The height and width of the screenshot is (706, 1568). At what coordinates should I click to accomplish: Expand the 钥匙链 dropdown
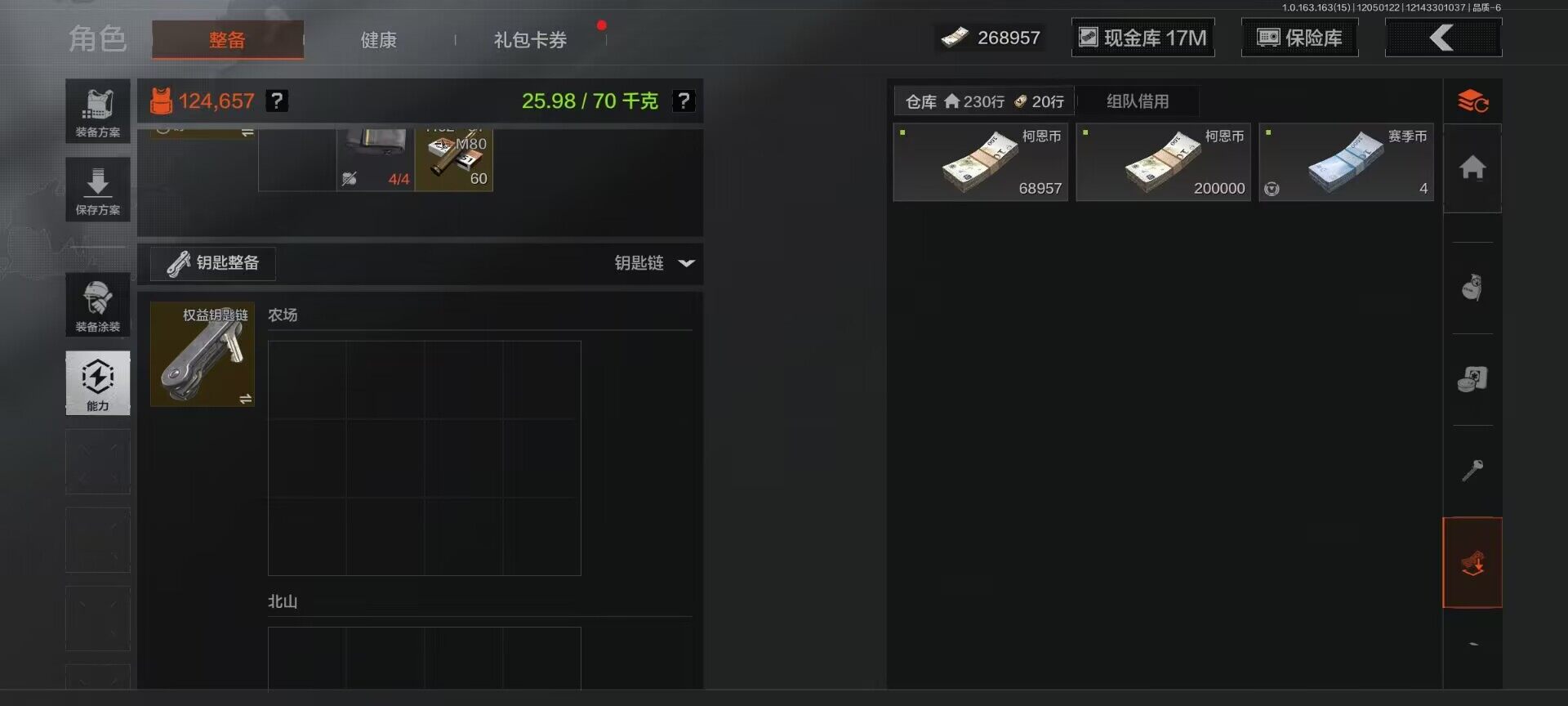point(654,263)
